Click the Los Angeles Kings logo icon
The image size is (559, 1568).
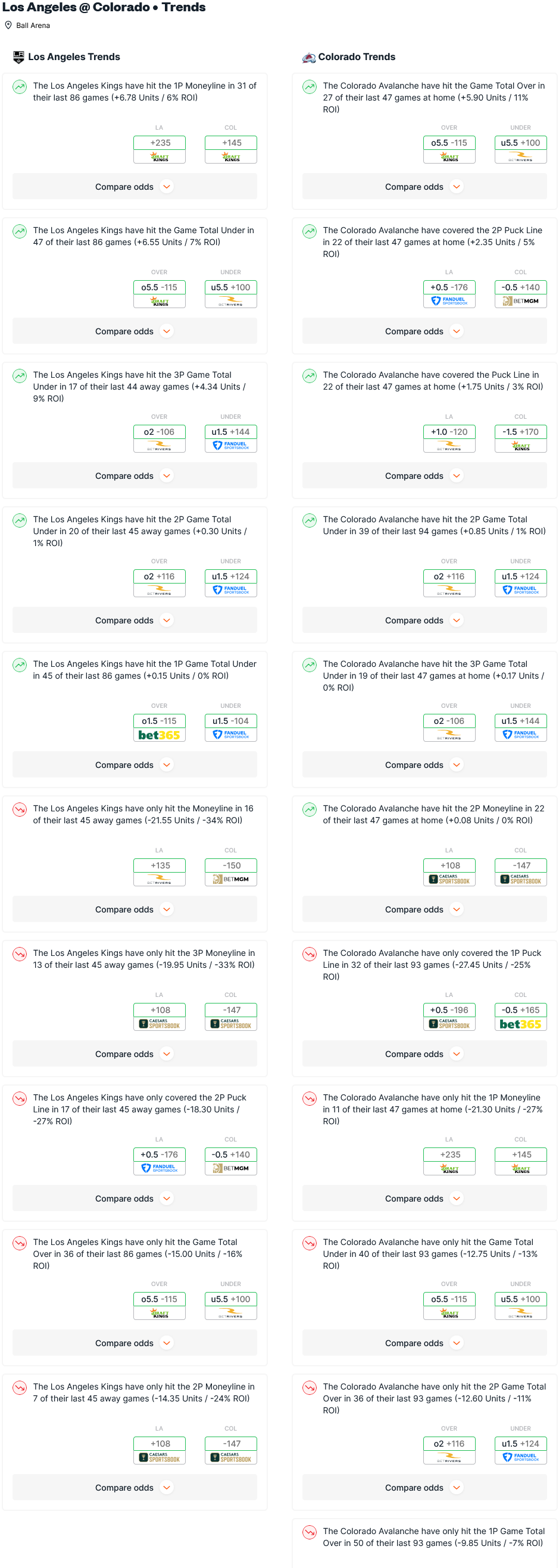(18, 57)
